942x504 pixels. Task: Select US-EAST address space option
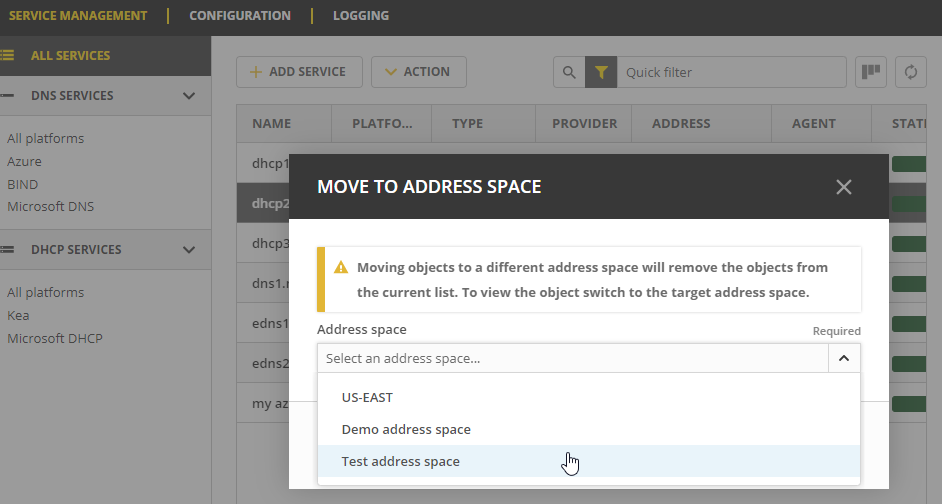tap(367, 397)
